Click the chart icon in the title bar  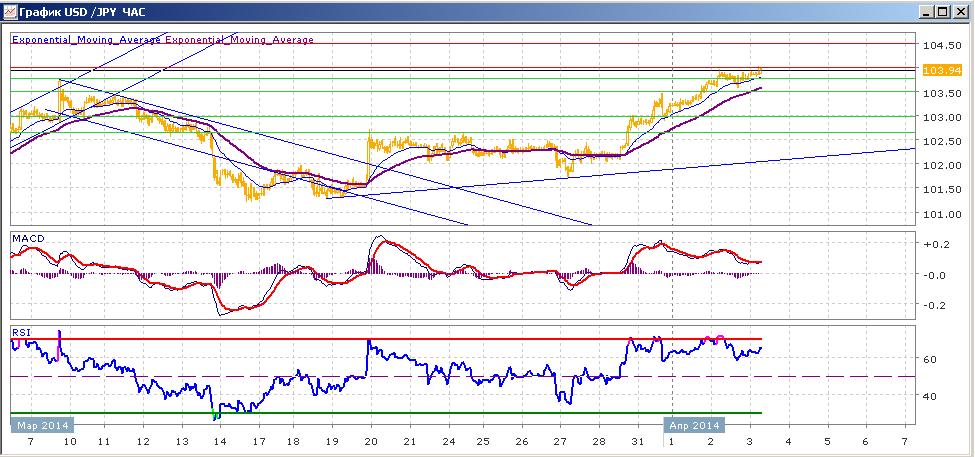[x=9, y=11]
